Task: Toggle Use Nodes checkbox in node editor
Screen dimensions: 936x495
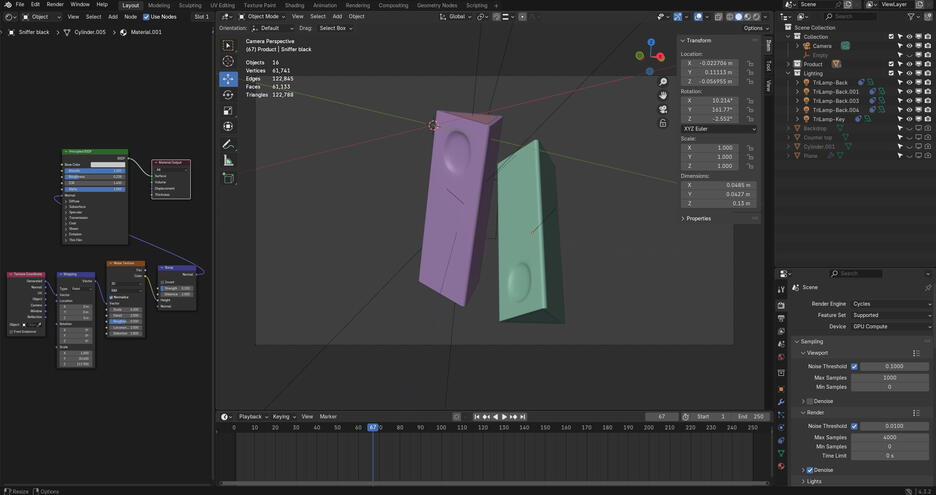Action: 146,17
